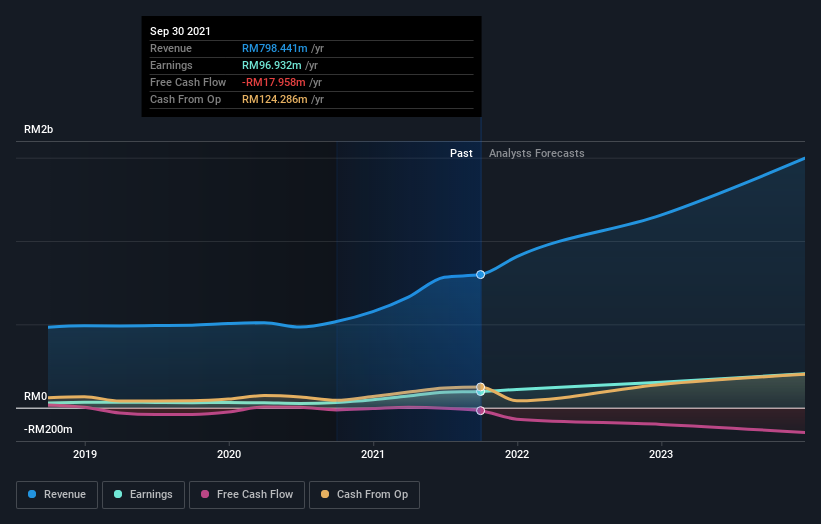Click the Analysts Forecasts label
Image resolution: width=821 pixels, height=524 pixels.
537,153
